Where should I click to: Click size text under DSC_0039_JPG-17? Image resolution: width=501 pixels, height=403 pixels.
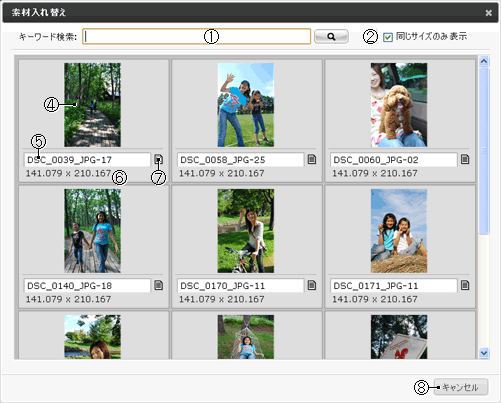point(68,173)
